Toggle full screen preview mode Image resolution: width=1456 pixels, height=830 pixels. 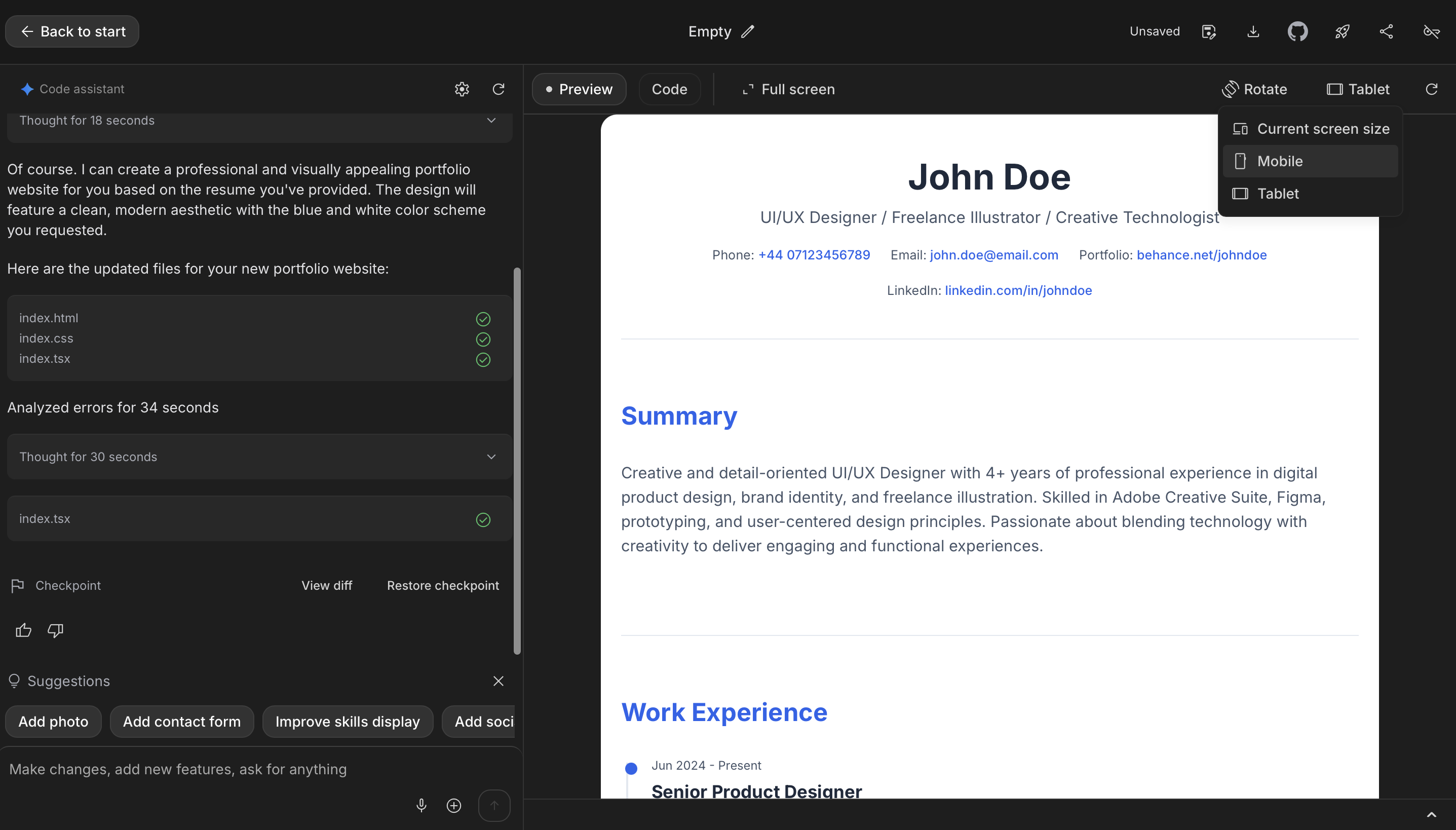pyautogui.click(x=788, y=89)
